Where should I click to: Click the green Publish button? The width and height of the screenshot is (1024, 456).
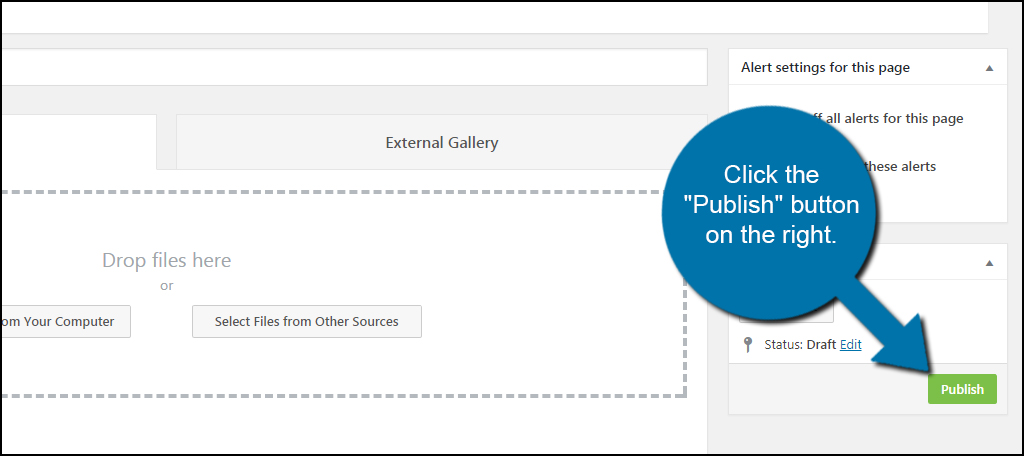(962, 389)
